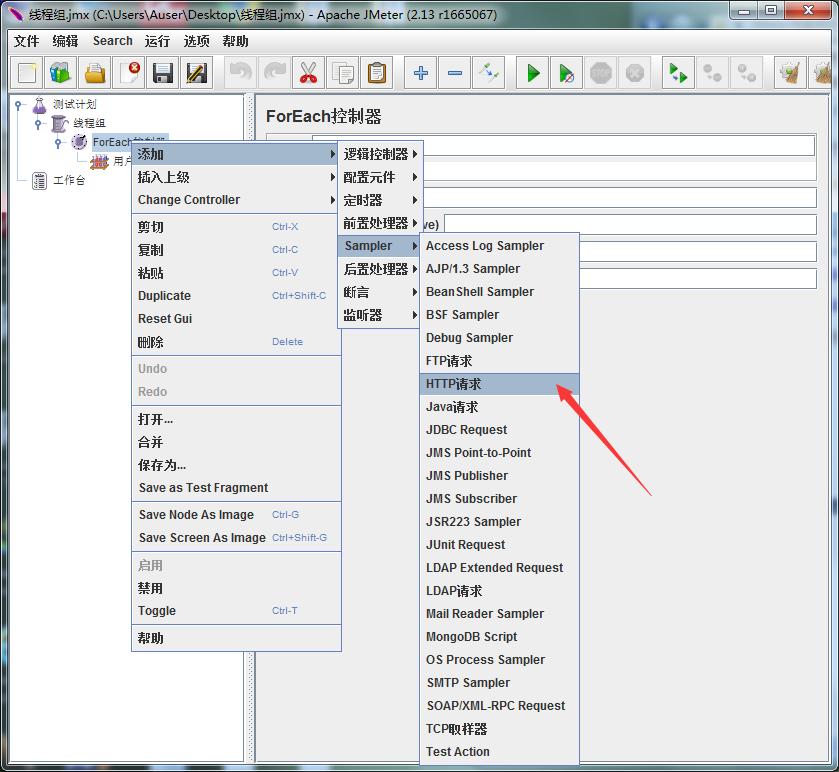Click the Toggle element arrows icon
Image resolution: width=839 pixels, height=772 pixels.
coord(489,73)
